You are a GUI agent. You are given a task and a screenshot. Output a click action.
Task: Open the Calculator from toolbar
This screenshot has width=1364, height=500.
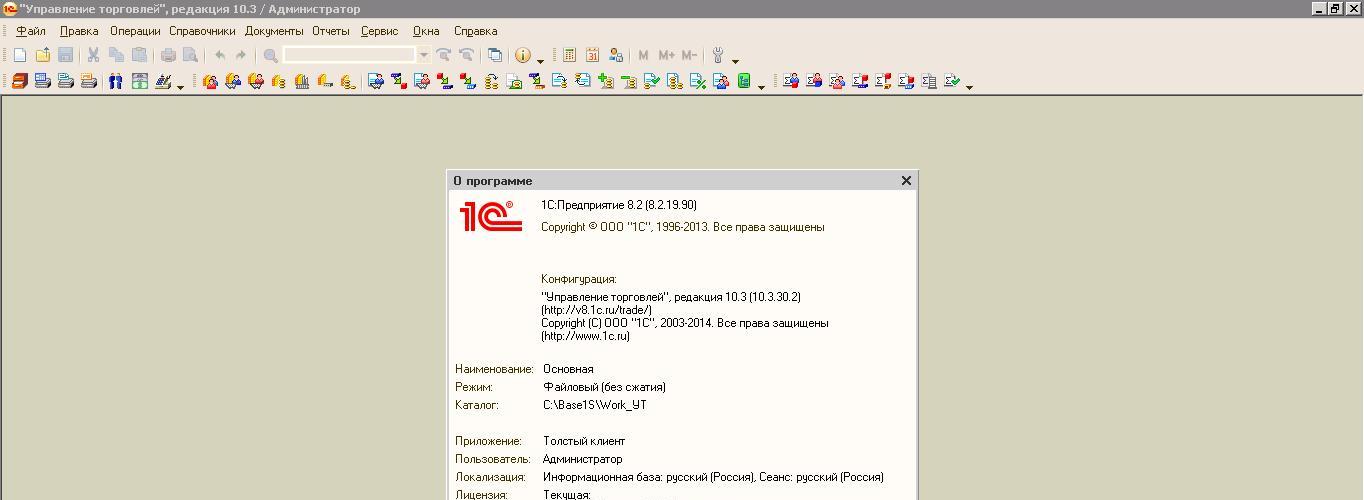570,55
